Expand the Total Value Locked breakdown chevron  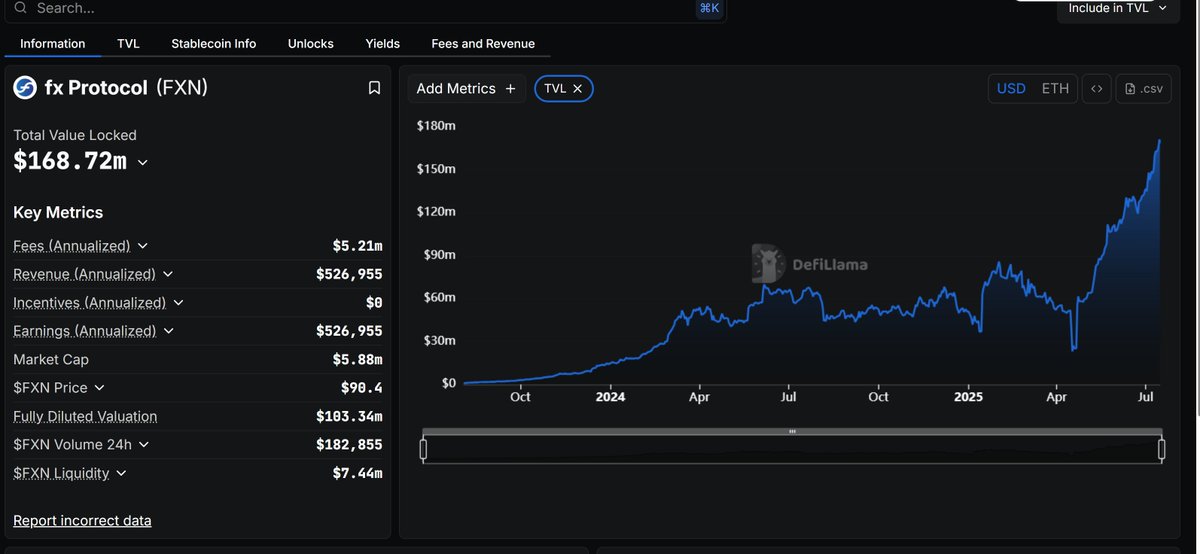(x=142, y=162)
